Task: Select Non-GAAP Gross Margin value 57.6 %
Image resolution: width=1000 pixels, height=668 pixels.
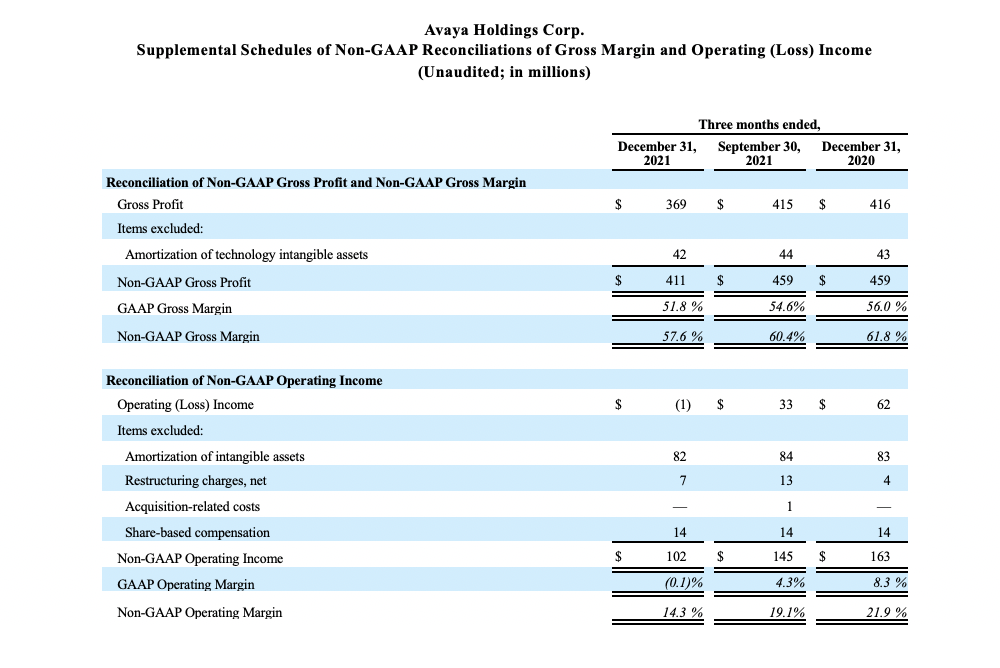Action: (x=682, y=336)
